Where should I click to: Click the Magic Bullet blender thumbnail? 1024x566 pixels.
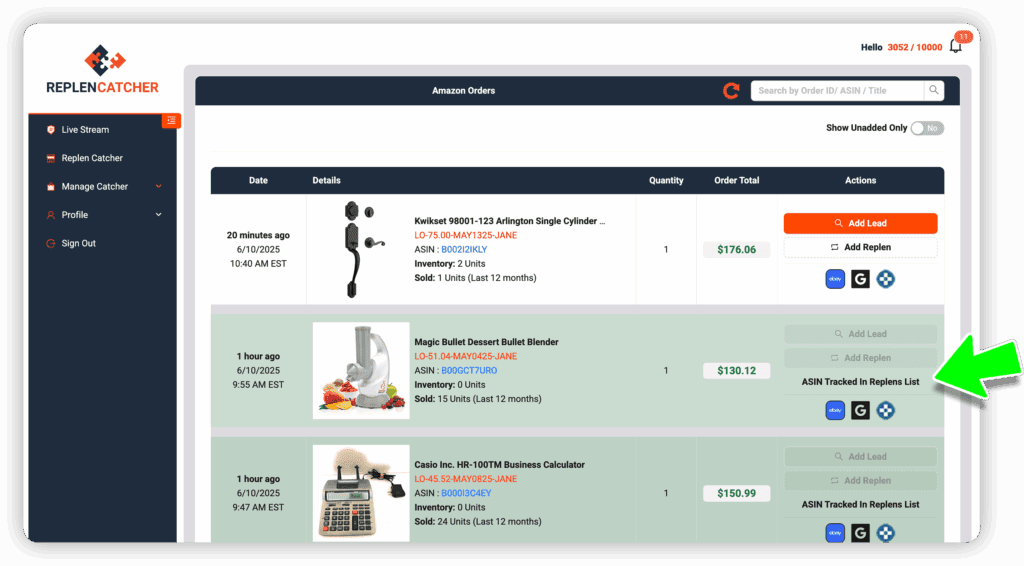click(x=361, y=371)
